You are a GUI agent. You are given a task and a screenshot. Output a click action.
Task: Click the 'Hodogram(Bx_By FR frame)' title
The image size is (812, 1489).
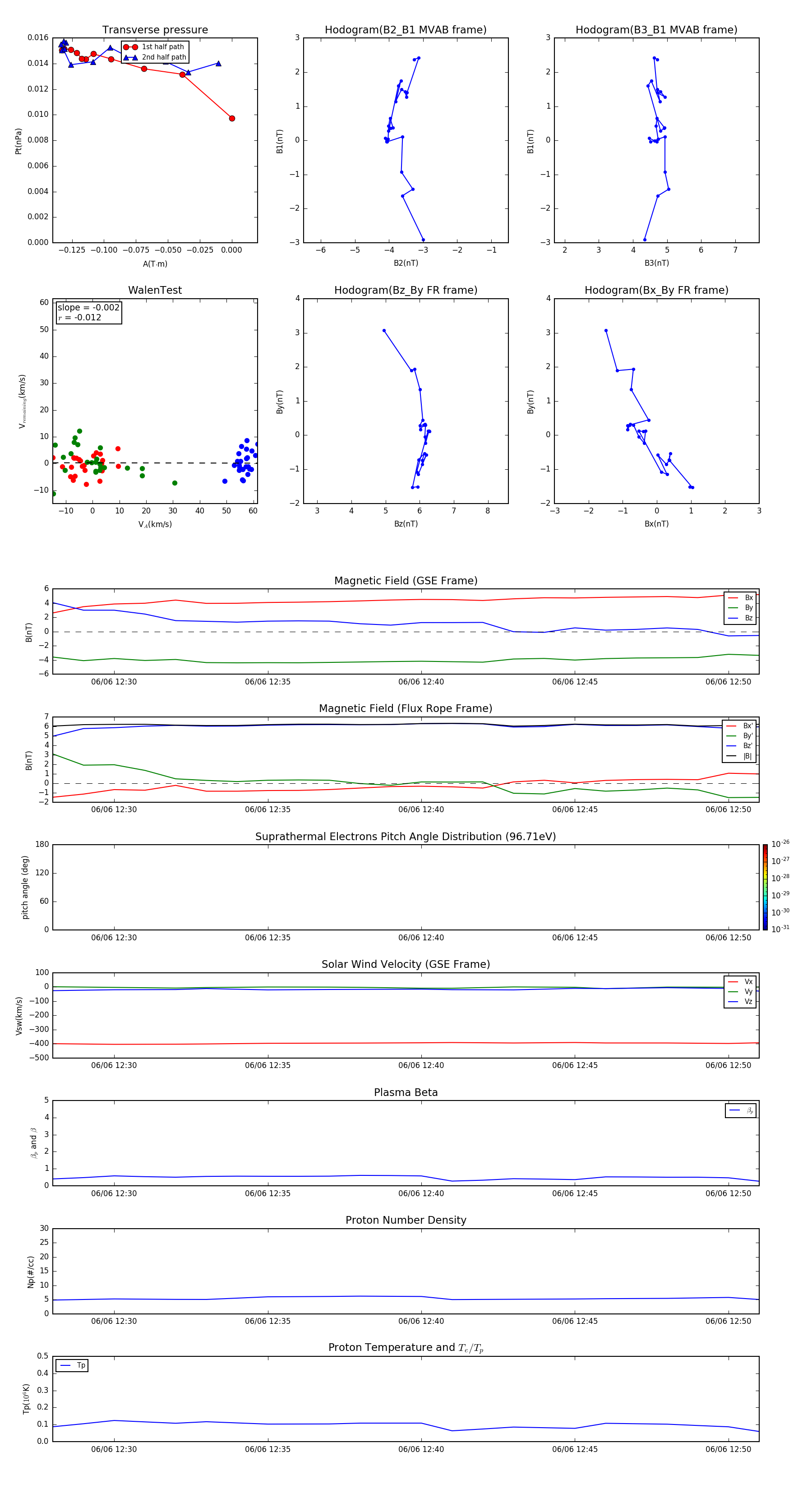[x=656, y=290]
